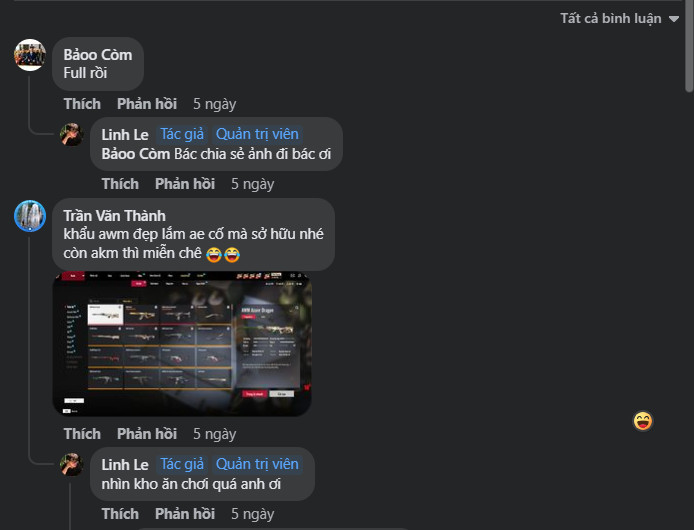Open Bảoo Còm's name link in comment
Image resolution: width=694 pixels, height=530 pixels.
click(x=98, y=55)
